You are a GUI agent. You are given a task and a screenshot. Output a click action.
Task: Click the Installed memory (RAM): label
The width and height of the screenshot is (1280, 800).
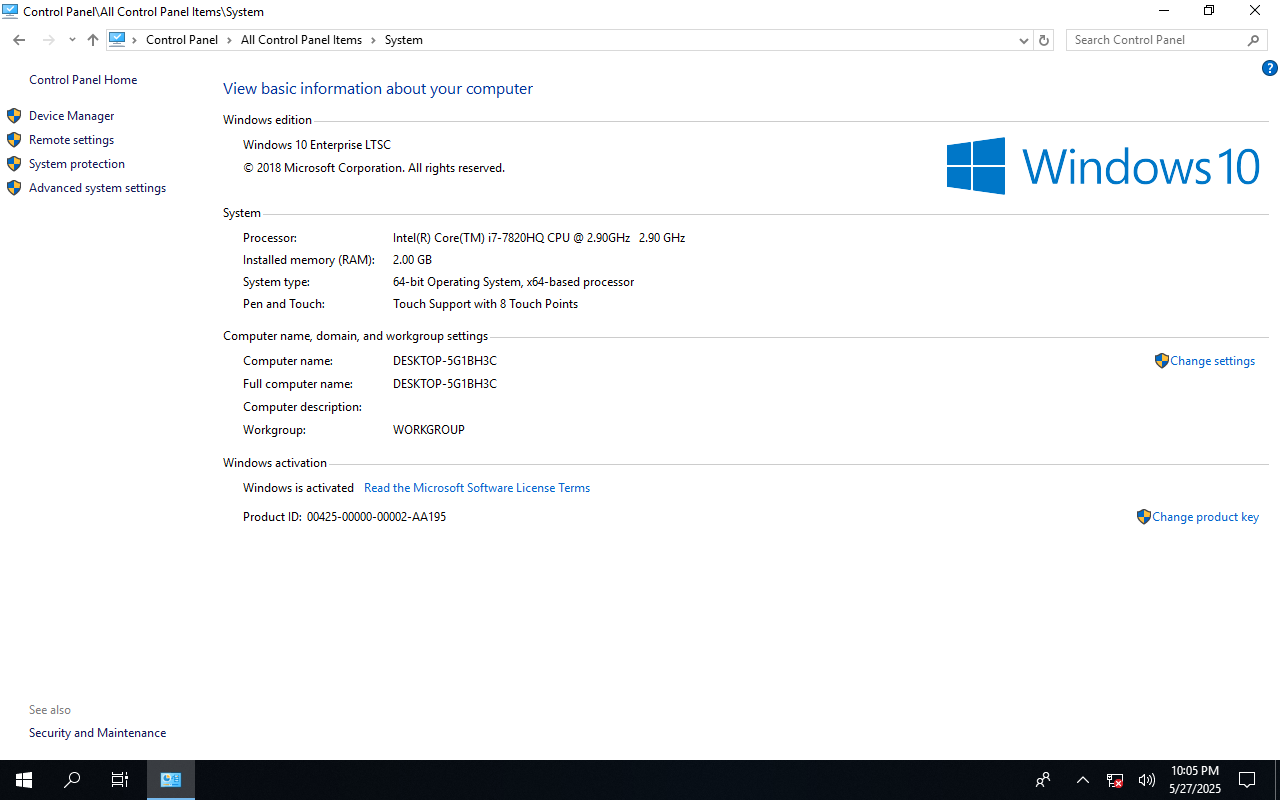coord(309,260)
